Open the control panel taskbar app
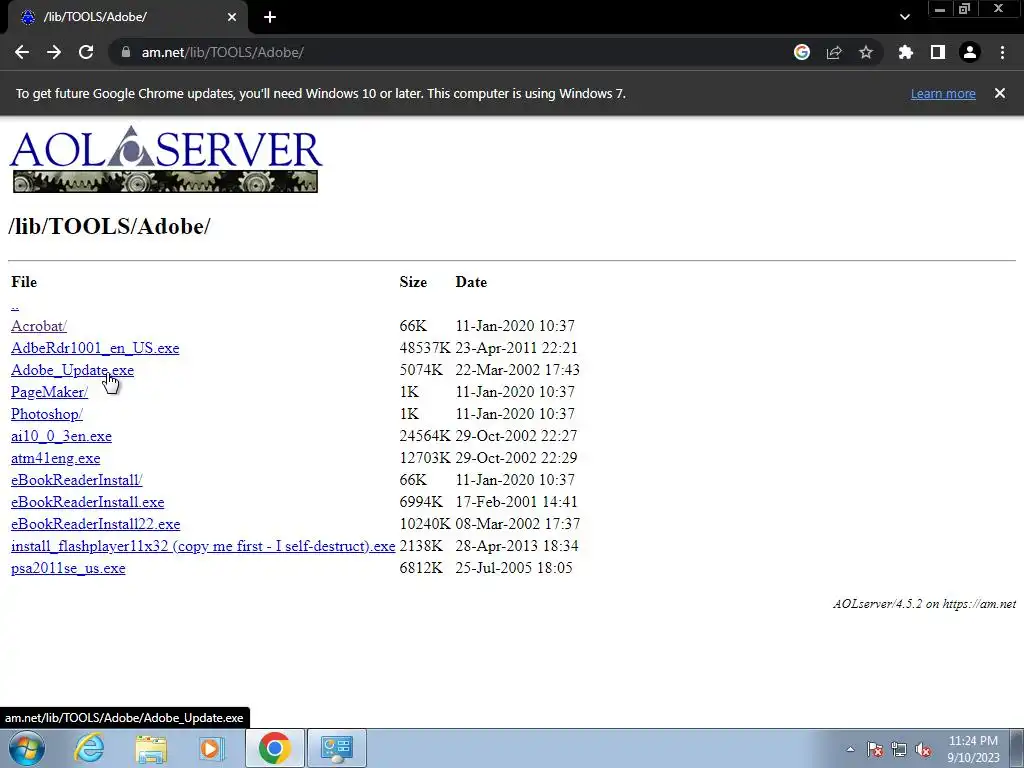The height and width of the screenshot is (768, 1024). click(x=337, y=748)
